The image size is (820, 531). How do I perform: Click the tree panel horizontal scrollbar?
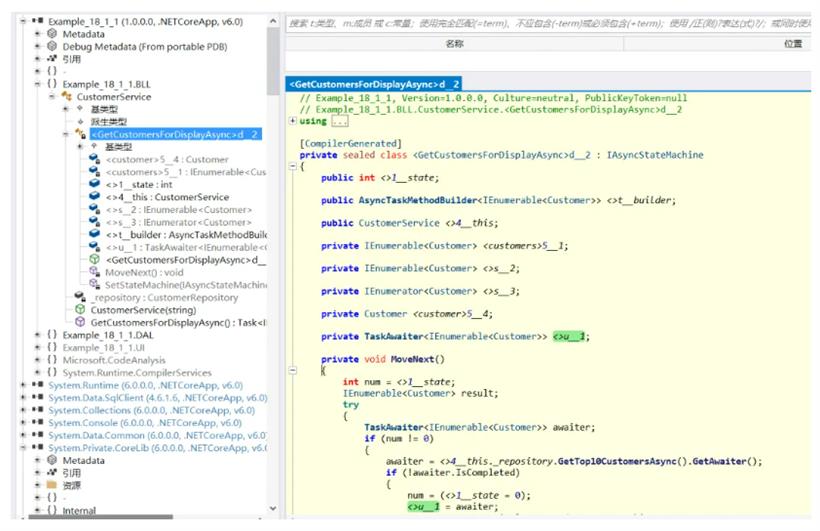100,517
